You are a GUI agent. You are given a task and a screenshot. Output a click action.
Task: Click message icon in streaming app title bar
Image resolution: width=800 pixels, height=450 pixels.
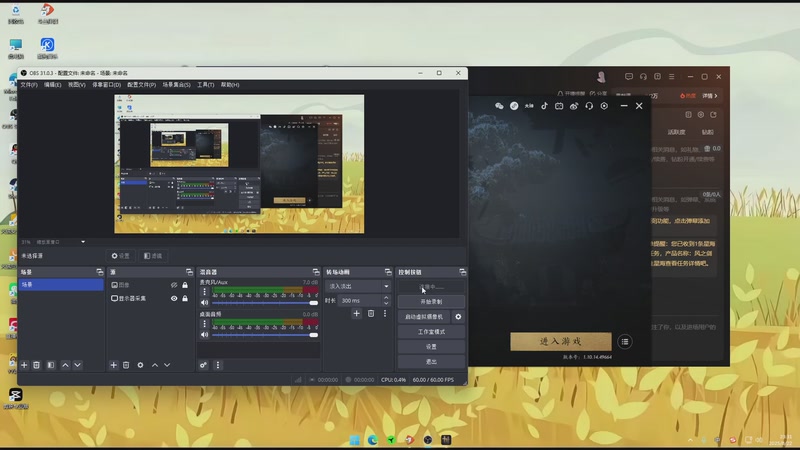(629, 77)
